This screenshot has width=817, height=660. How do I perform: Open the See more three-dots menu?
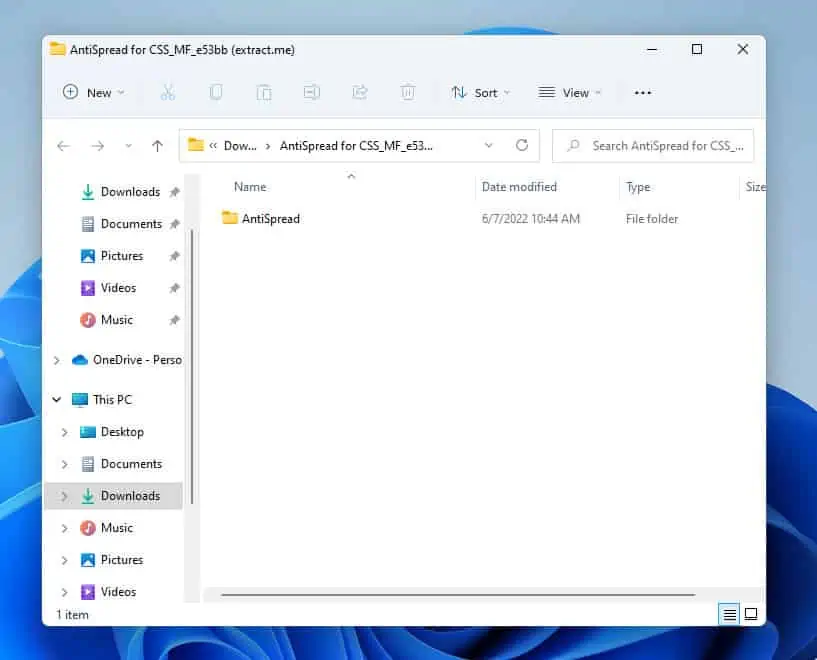642,93
